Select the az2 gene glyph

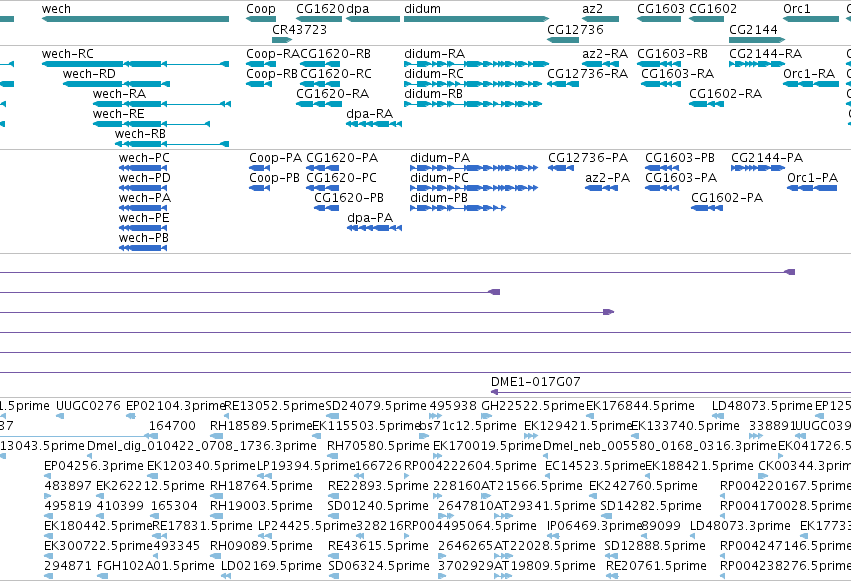pos(600,19)
